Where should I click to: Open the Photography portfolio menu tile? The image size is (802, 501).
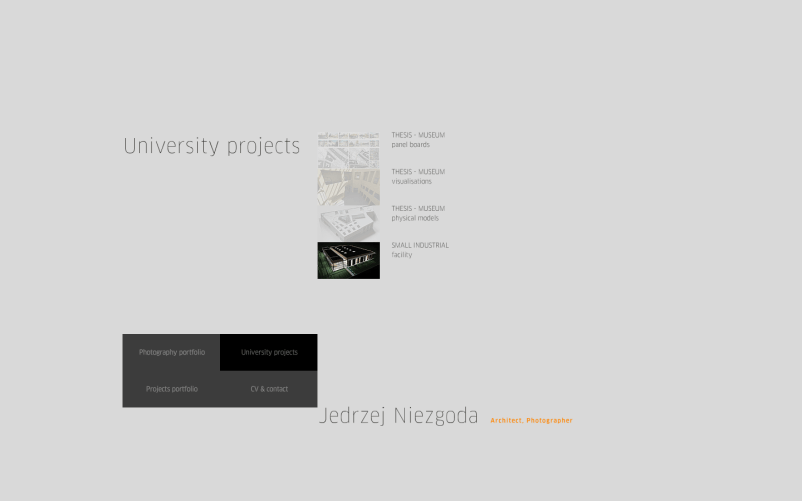click(171, 352)
